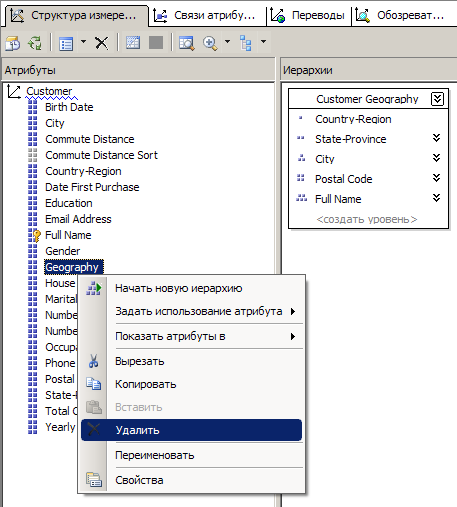The width and height of the screenshot is (457, 507).
Task: Open the list view dropdown arrow
Action: pyautogui.click(x=83, y=42)
